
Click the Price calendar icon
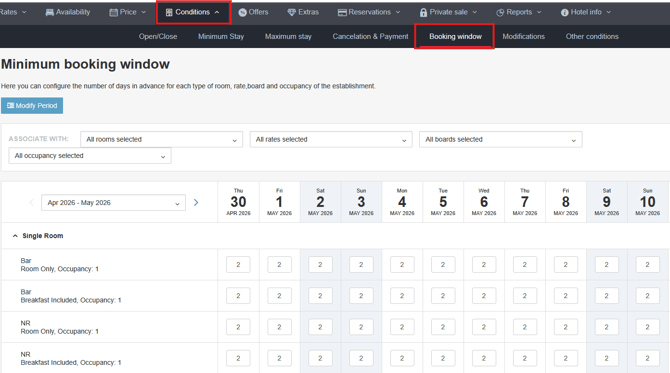coord(113,12)
